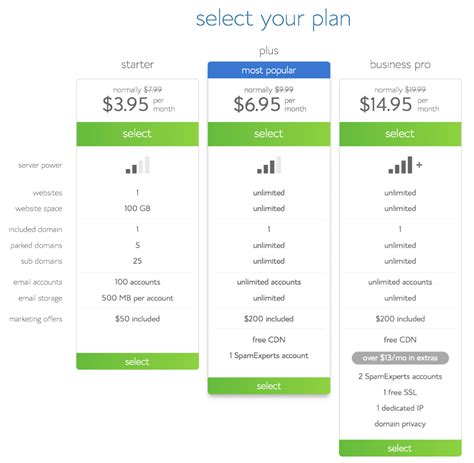Click the 'select your plan' heading
Image resolution: width=474 pixels, height=463 pixels.
pyautogui.click(x=273, y=19)
